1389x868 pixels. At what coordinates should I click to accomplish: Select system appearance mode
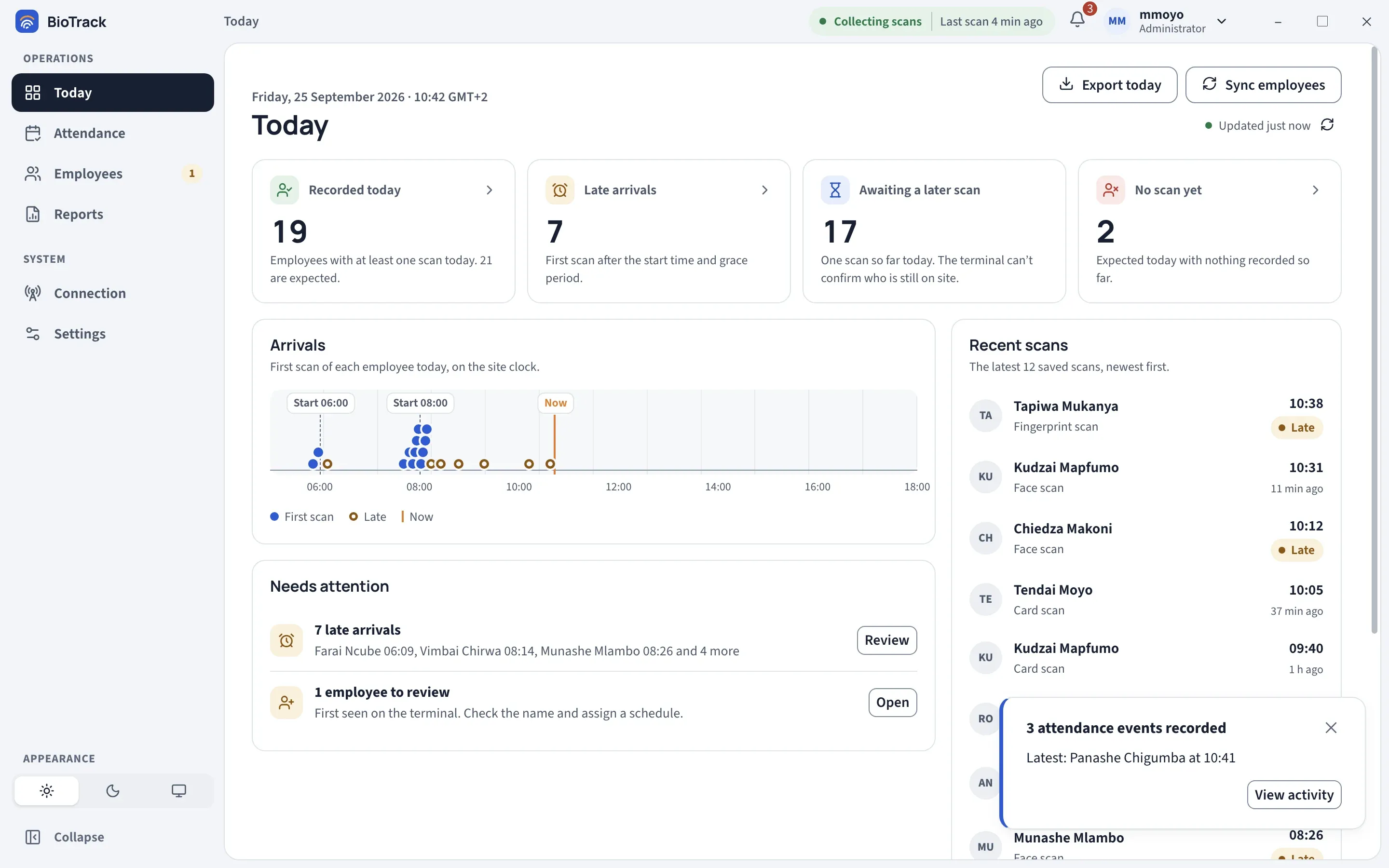point(179,791)
